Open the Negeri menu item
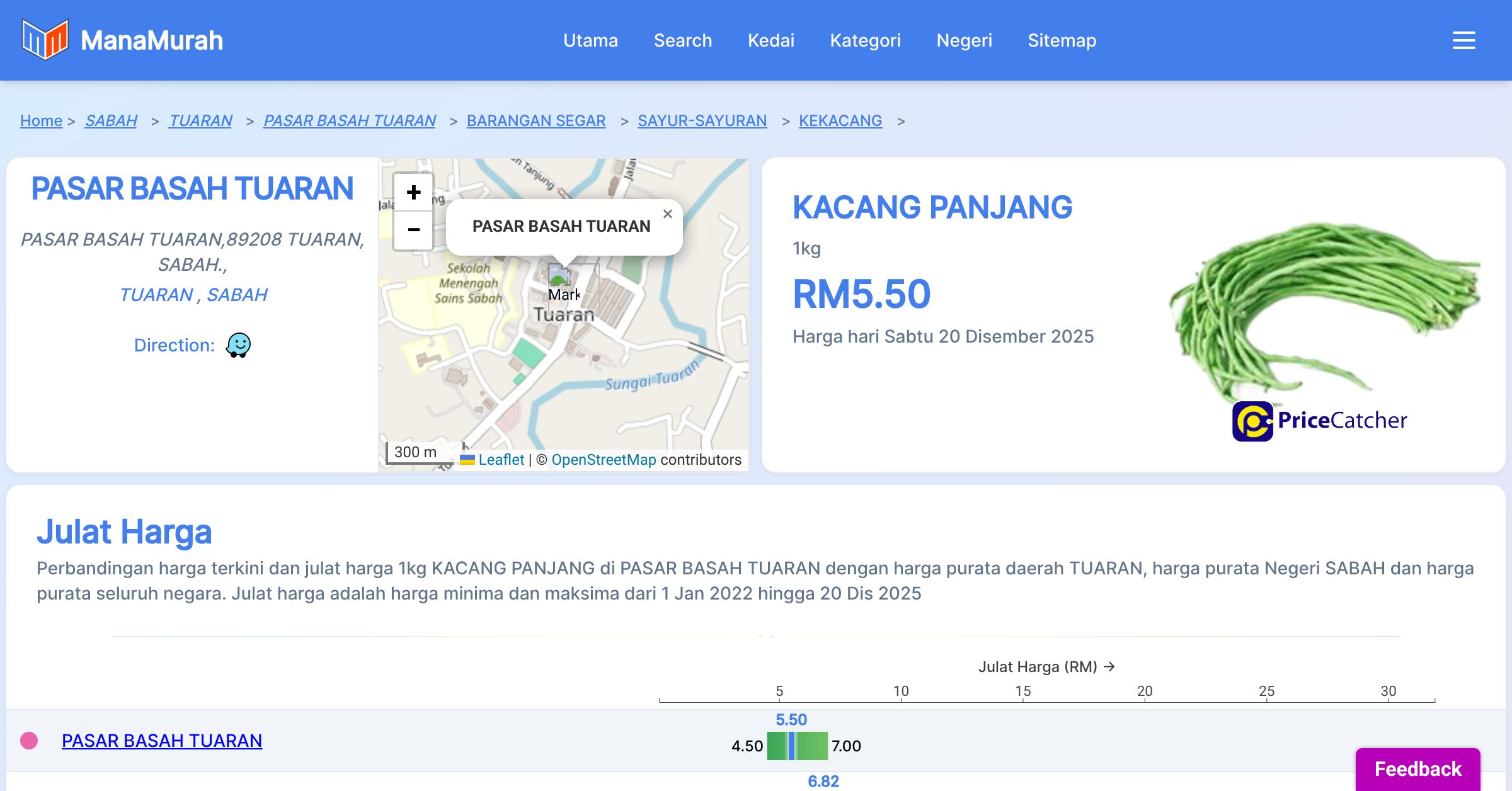Viewport: 1512px width, 791px height. click(x=964, y=40)
